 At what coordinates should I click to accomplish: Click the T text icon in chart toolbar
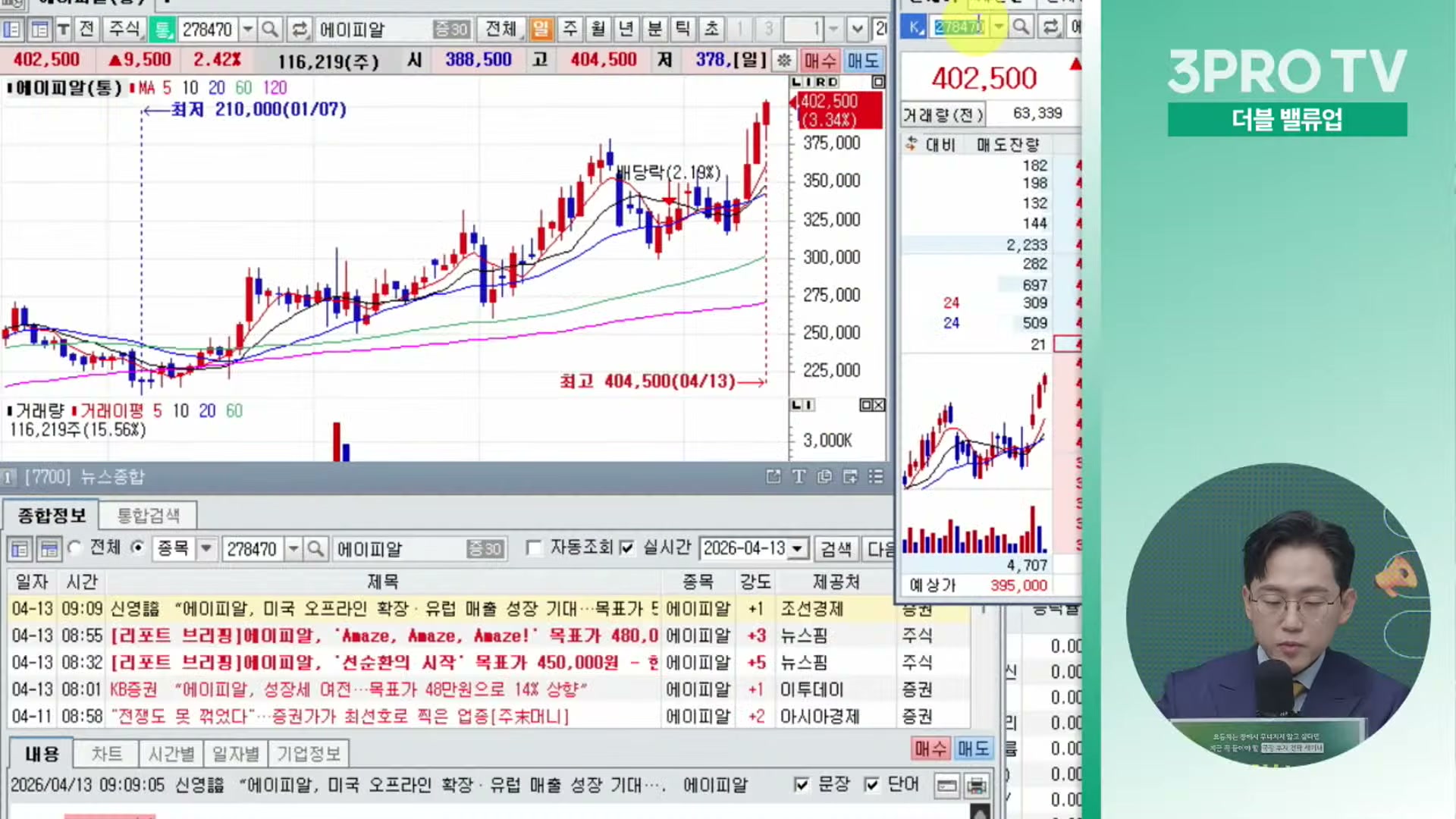click(64, 30)
